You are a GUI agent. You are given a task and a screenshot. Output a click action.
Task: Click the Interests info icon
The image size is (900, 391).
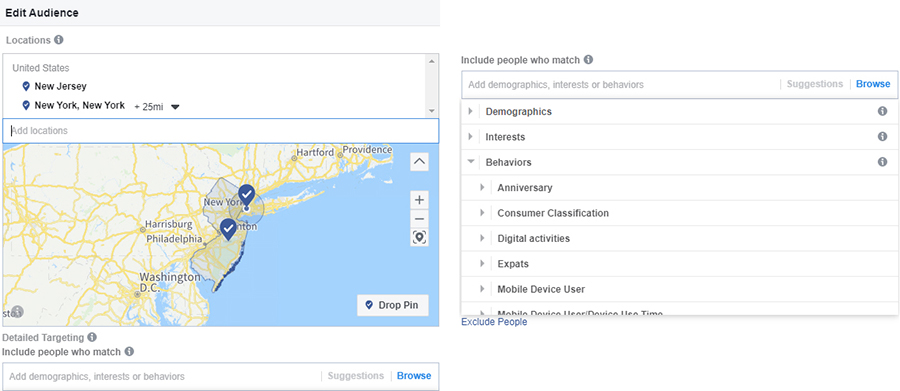(x=883, y=137)
